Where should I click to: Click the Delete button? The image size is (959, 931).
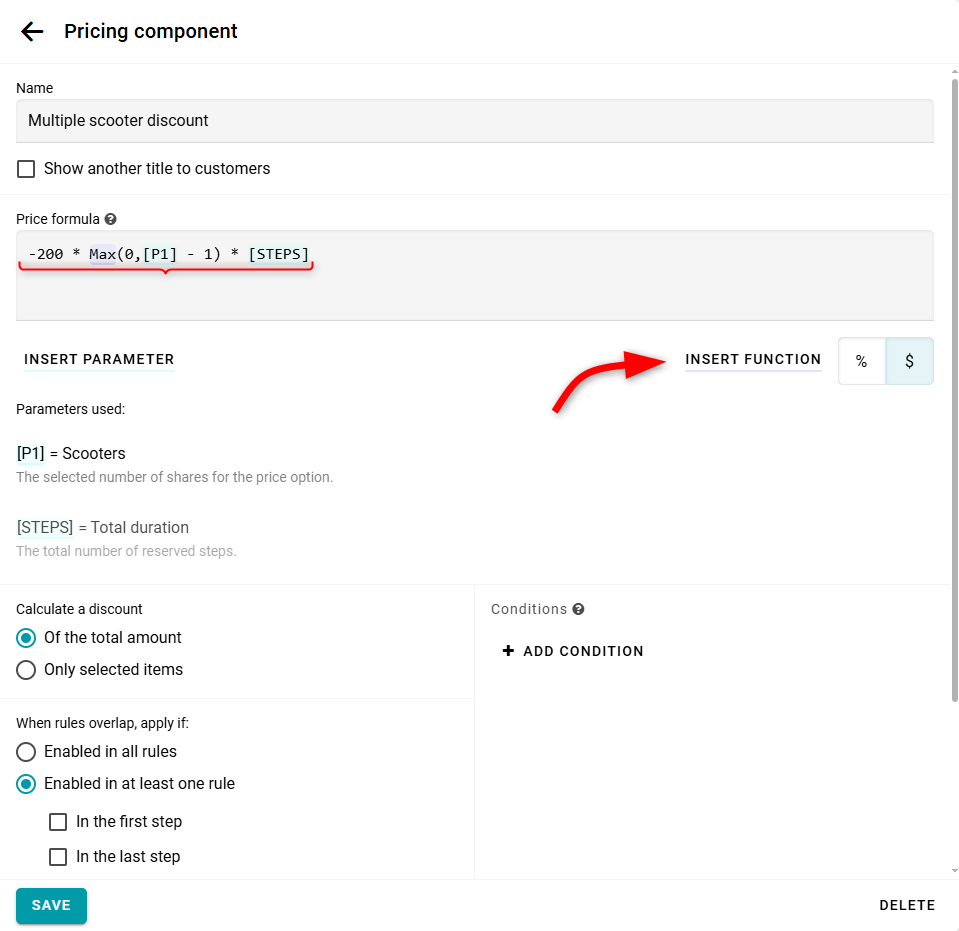click(907, 906)
